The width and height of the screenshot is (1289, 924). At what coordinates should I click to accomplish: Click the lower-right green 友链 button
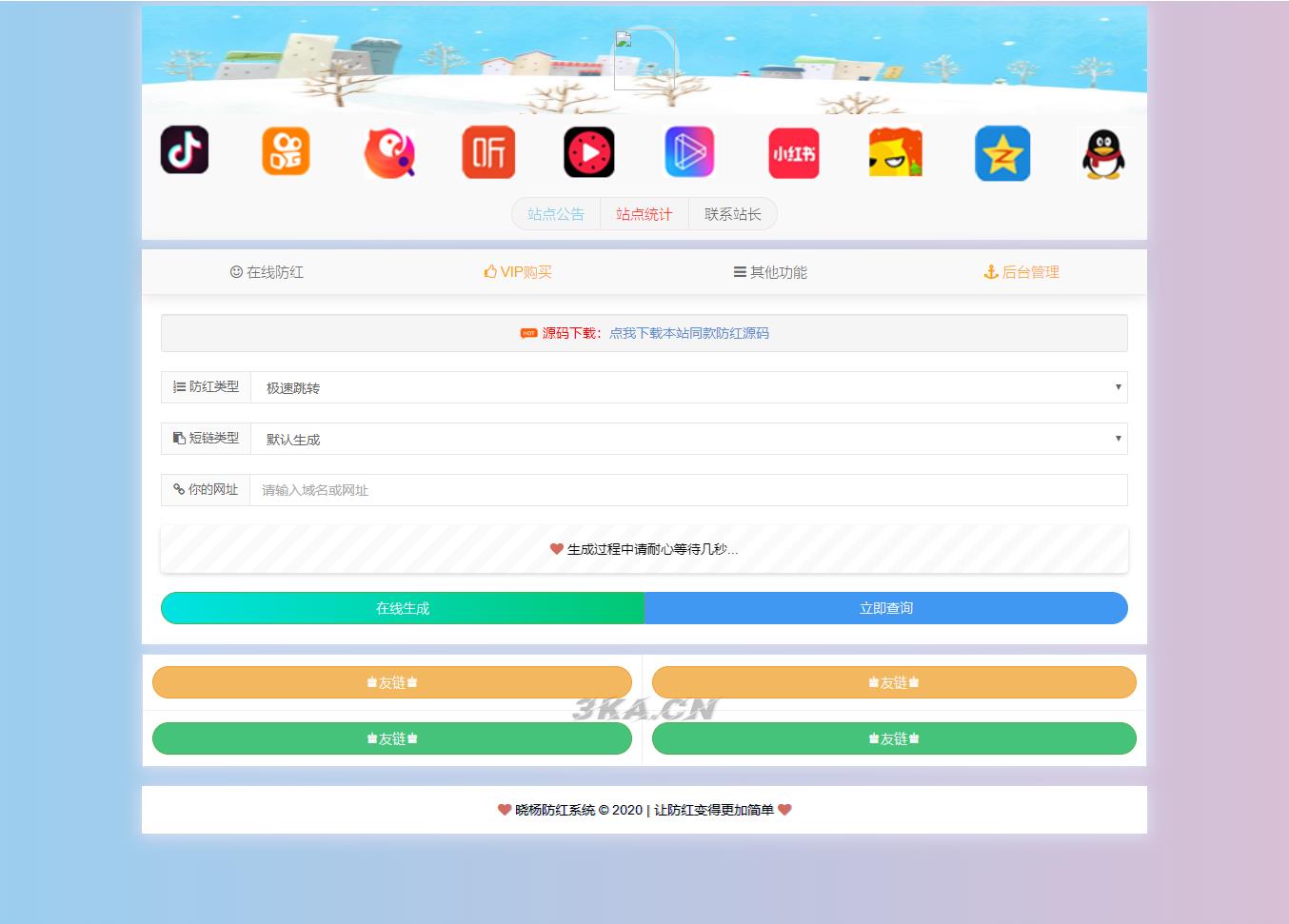(894, 738)
